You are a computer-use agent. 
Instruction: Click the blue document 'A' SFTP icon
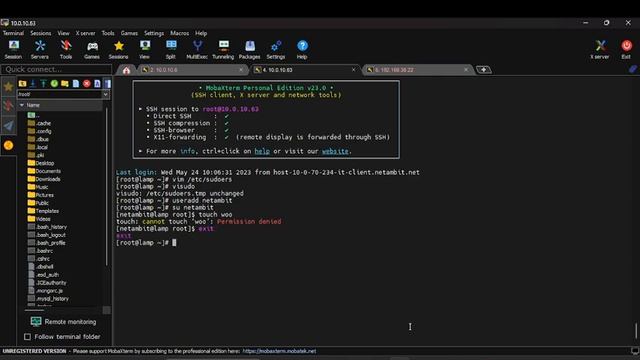coord(97,84)
